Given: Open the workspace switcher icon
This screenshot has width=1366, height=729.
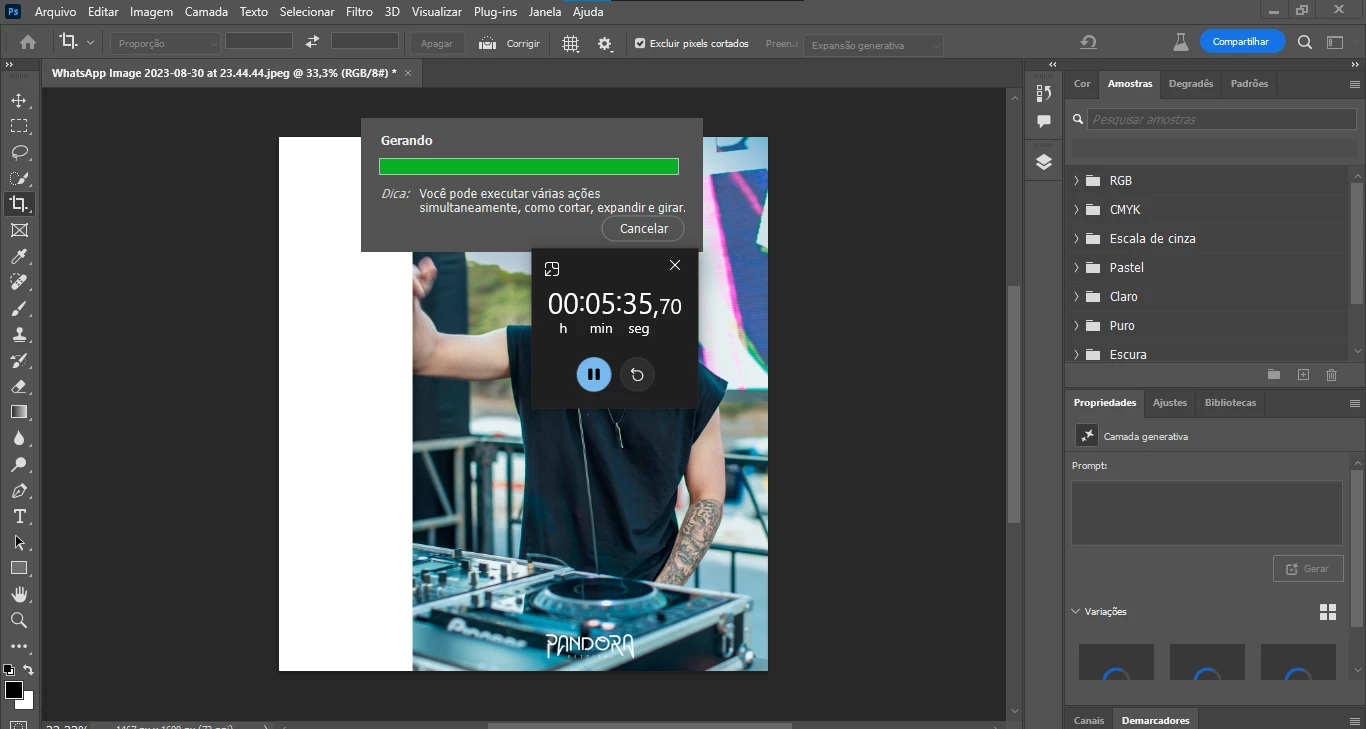Looking at the screenshot, I should 1335,42.
